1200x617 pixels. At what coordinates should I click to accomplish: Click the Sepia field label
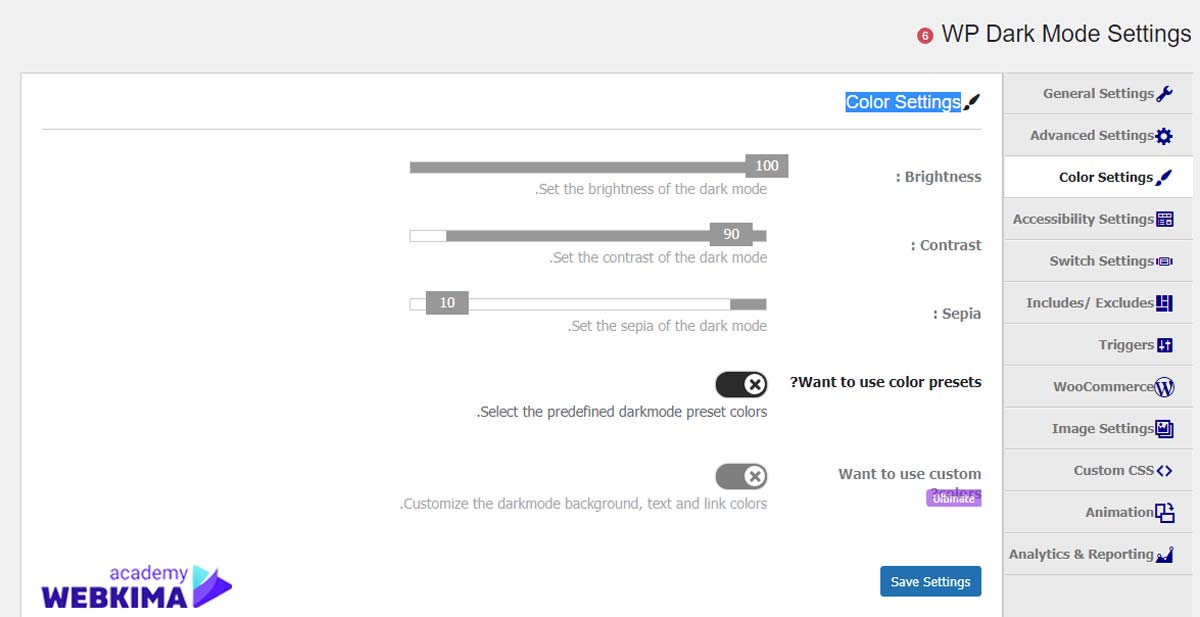pyautogui.click(x=958, y=314)
